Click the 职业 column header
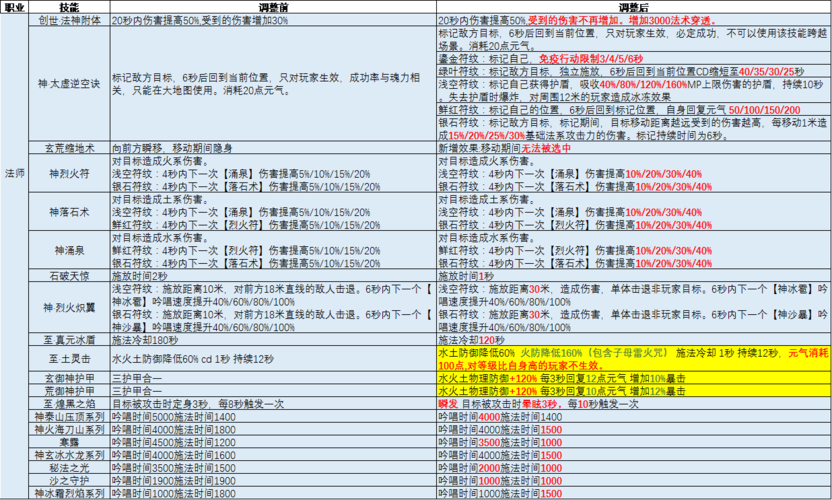832x500 pixels. pyautogui.click(x=14, y=7)
